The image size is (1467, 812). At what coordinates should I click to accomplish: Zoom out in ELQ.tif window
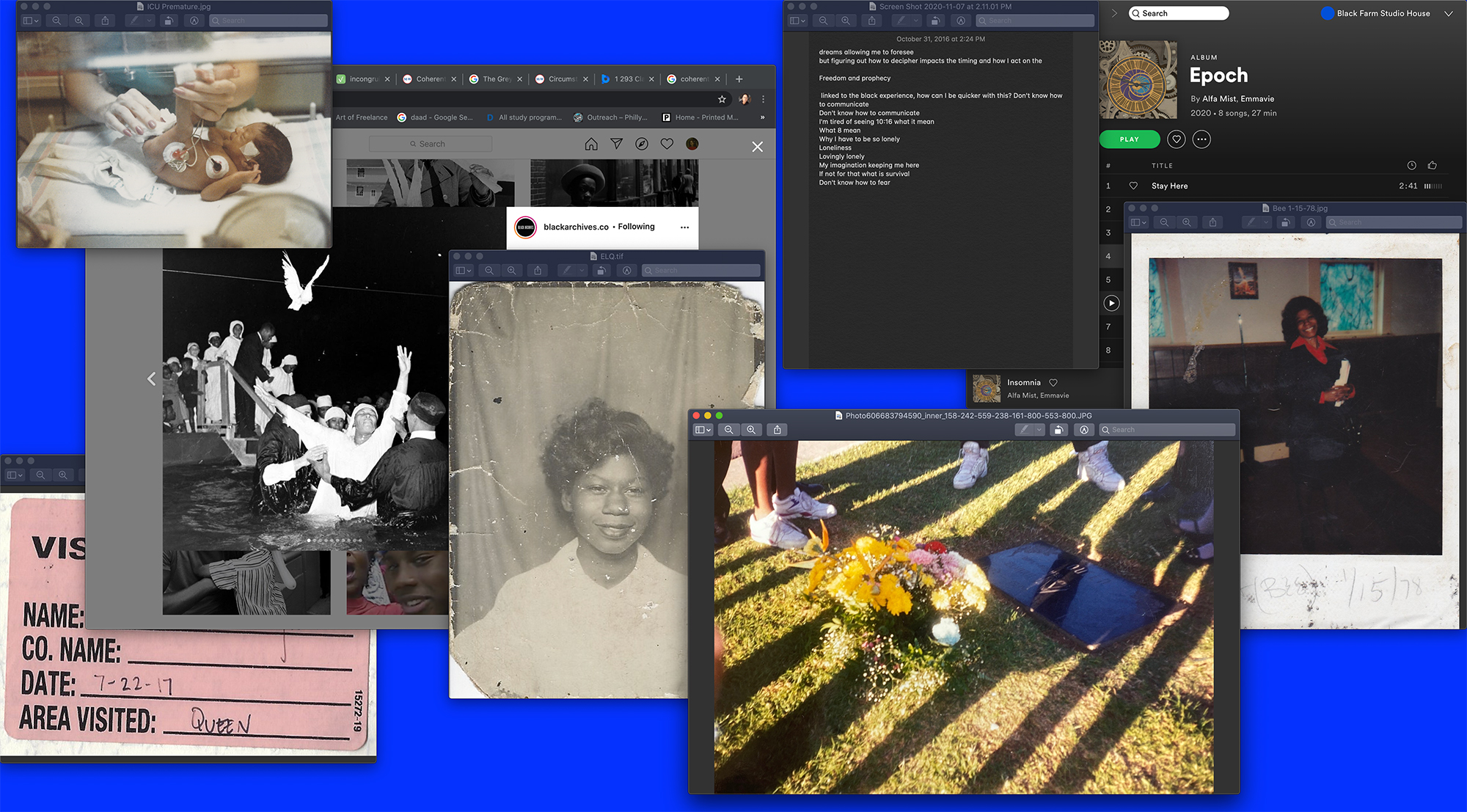point(489,271)
